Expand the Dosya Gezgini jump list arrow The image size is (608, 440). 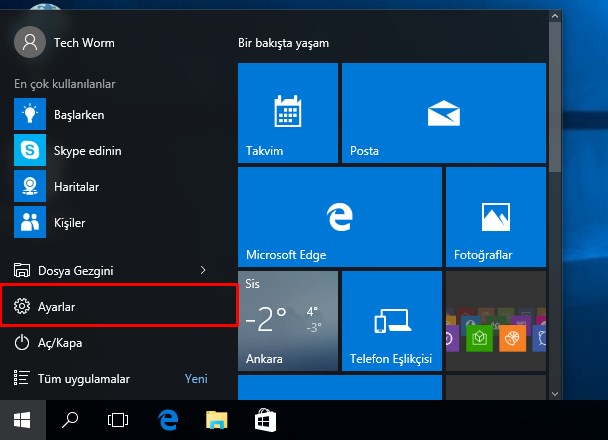[x=203, y=270]
